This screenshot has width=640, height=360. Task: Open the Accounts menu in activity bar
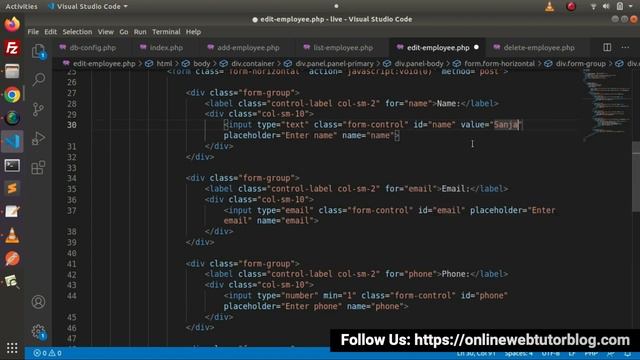pos(38,302)
